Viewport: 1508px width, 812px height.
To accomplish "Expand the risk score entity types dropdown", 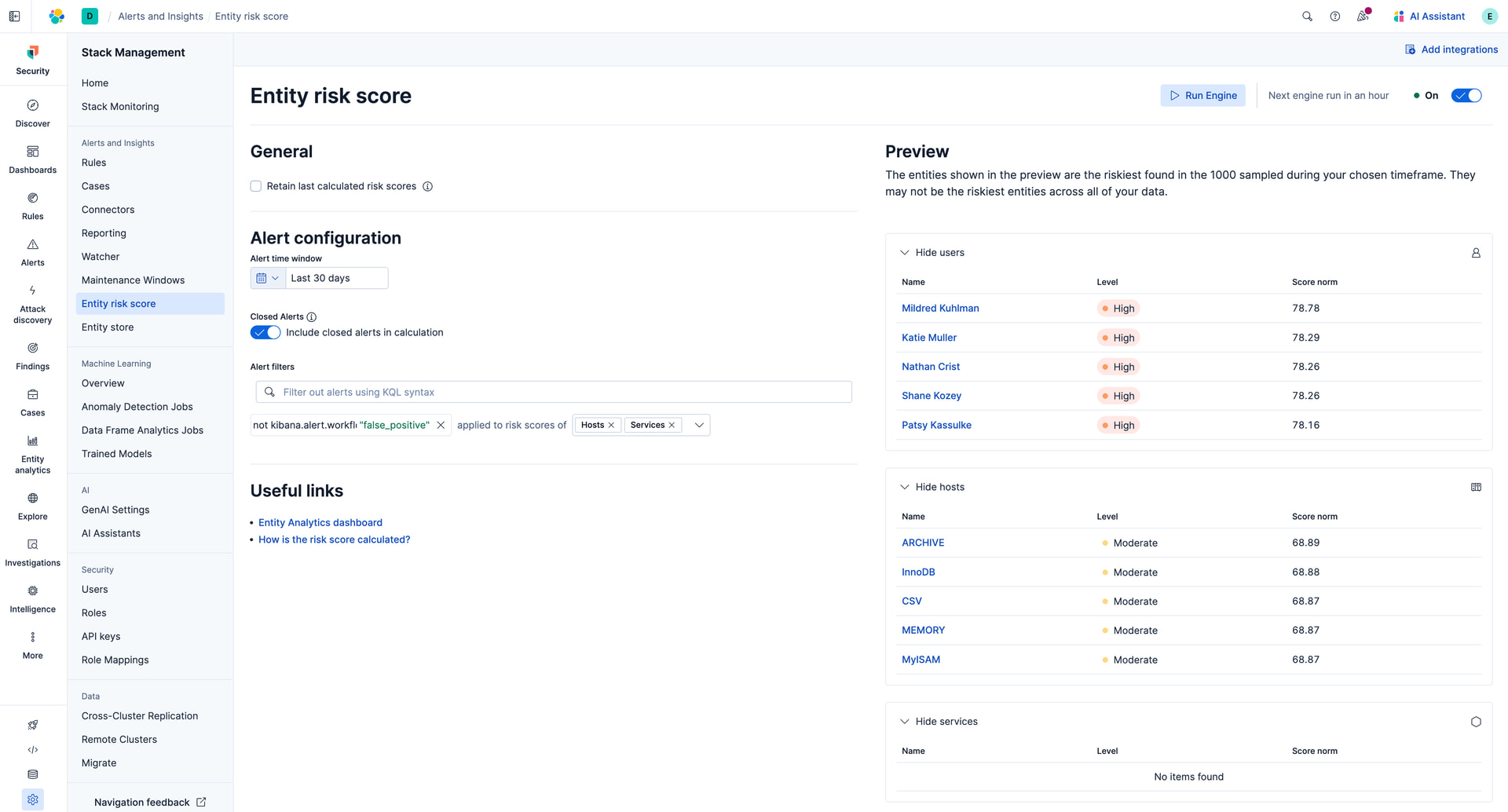I will coord(698,426).
